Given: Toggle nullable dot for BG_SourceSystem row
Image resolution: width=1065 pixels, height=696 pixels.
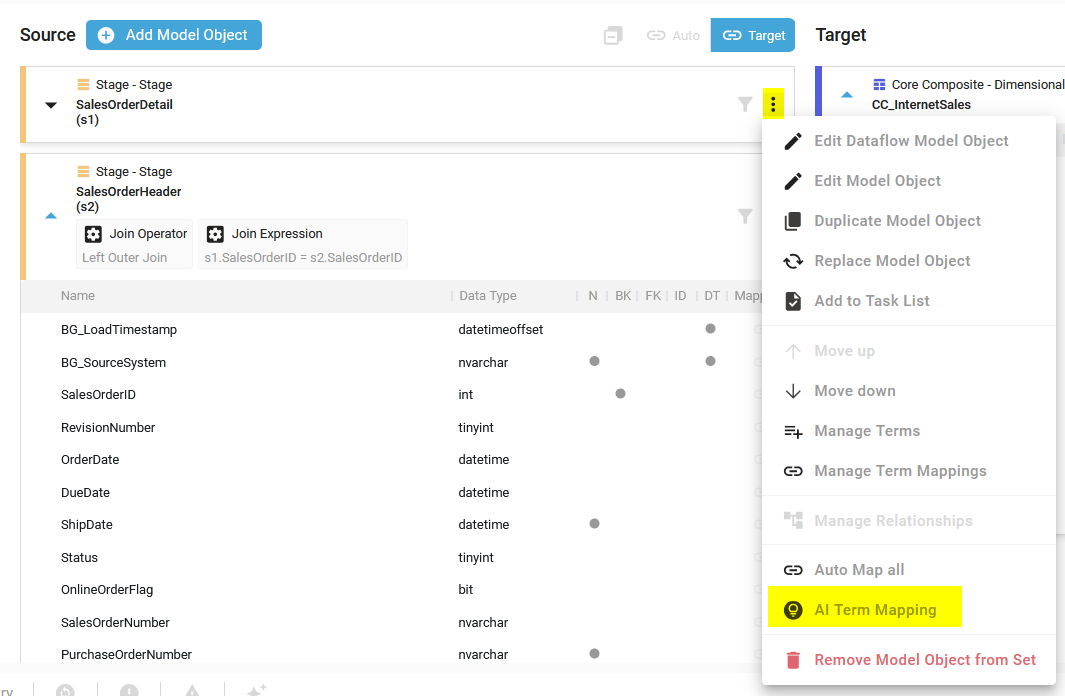Looking at the screenshot, I should (x=594, y=361).
